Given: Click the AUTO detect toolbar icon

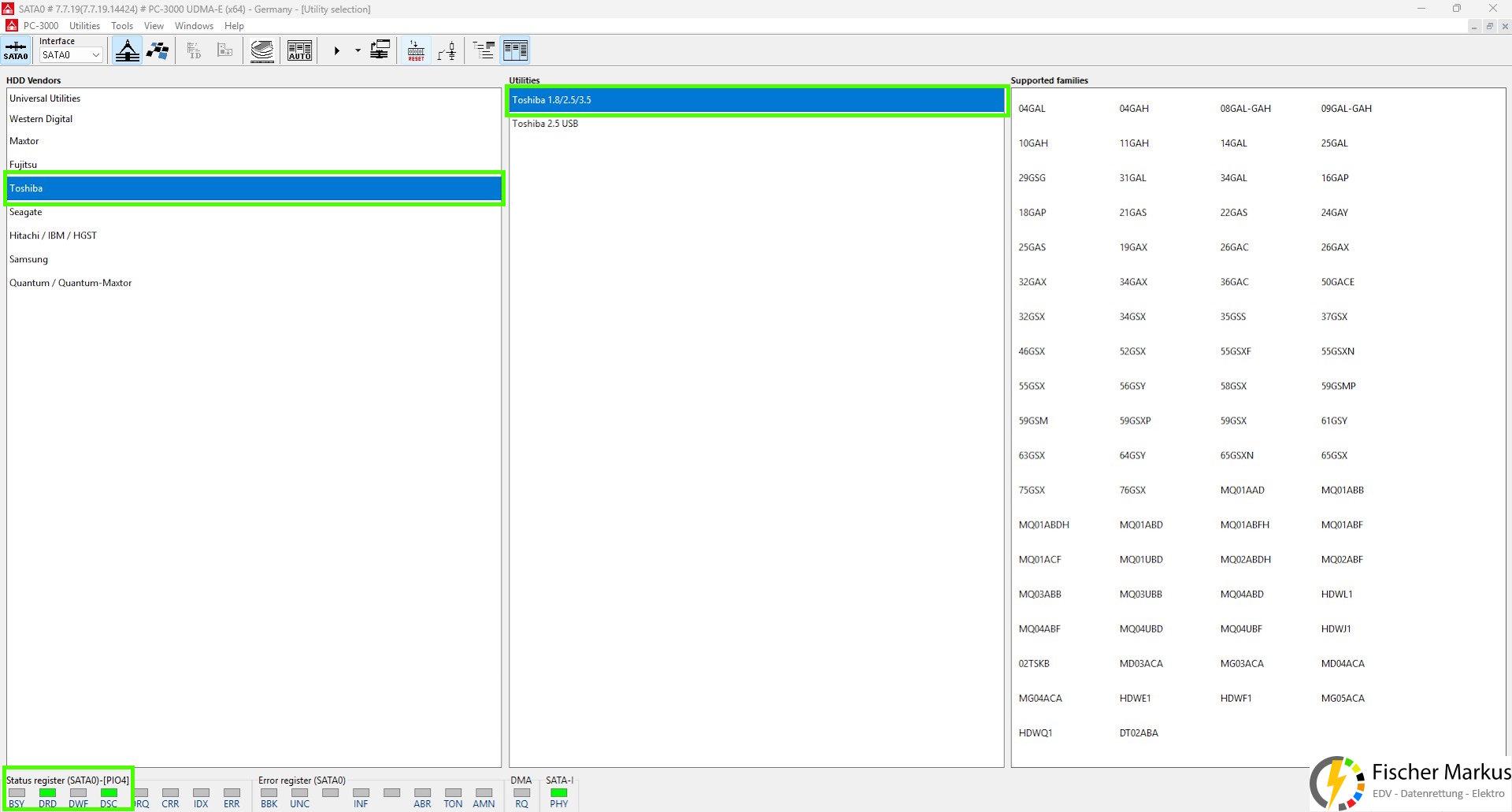Looking at the screenshot, I should [299, 50].
